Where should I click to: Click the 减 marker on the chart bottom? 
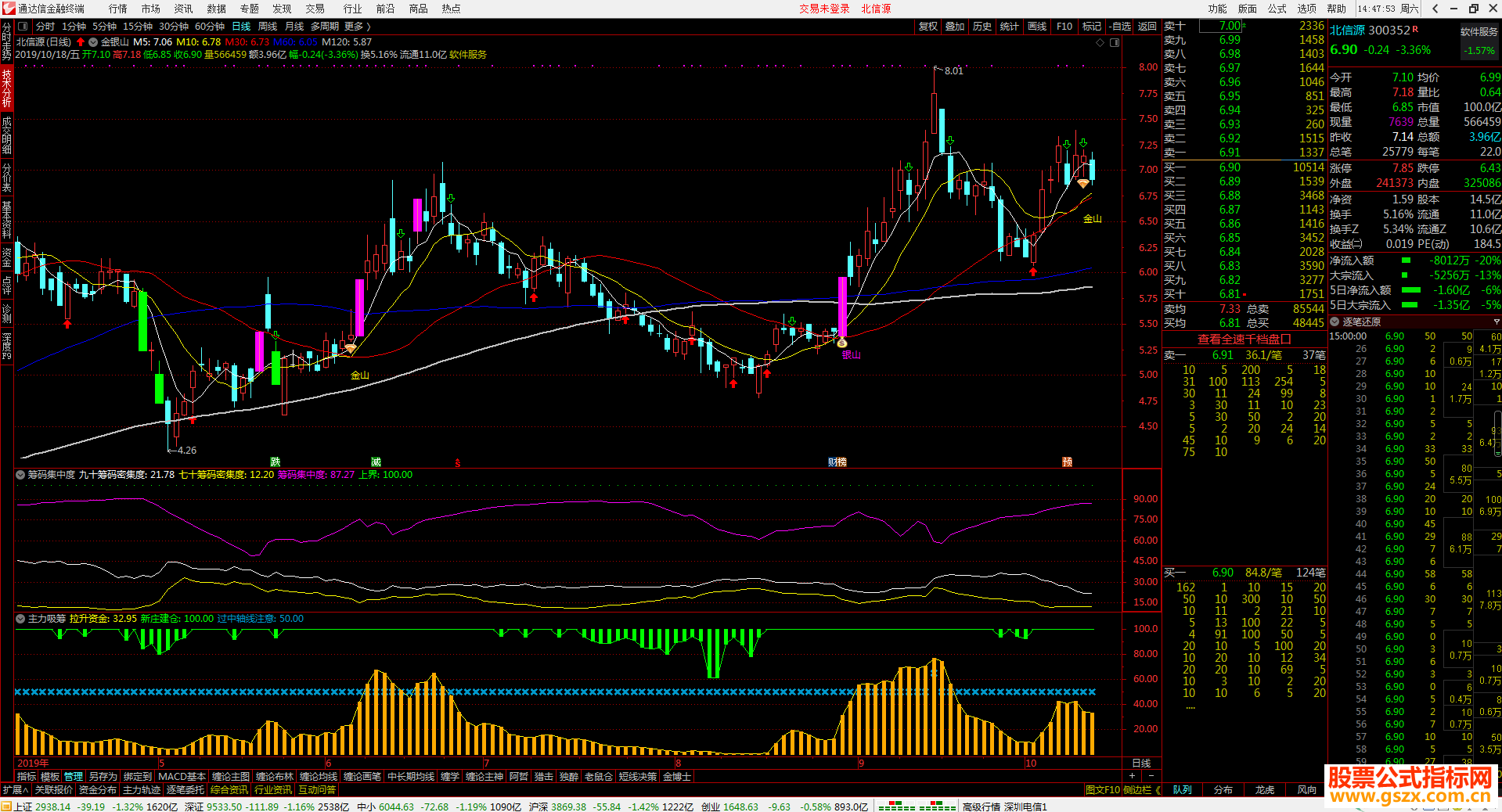coord(376,462)
